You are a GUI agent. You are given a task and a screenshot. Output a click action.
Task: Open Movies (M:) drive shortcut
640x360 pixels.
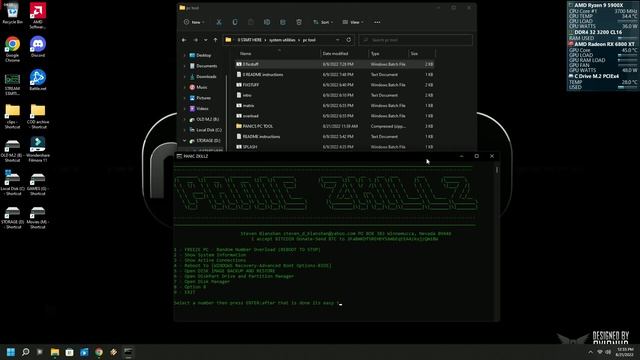coord(38,217)
